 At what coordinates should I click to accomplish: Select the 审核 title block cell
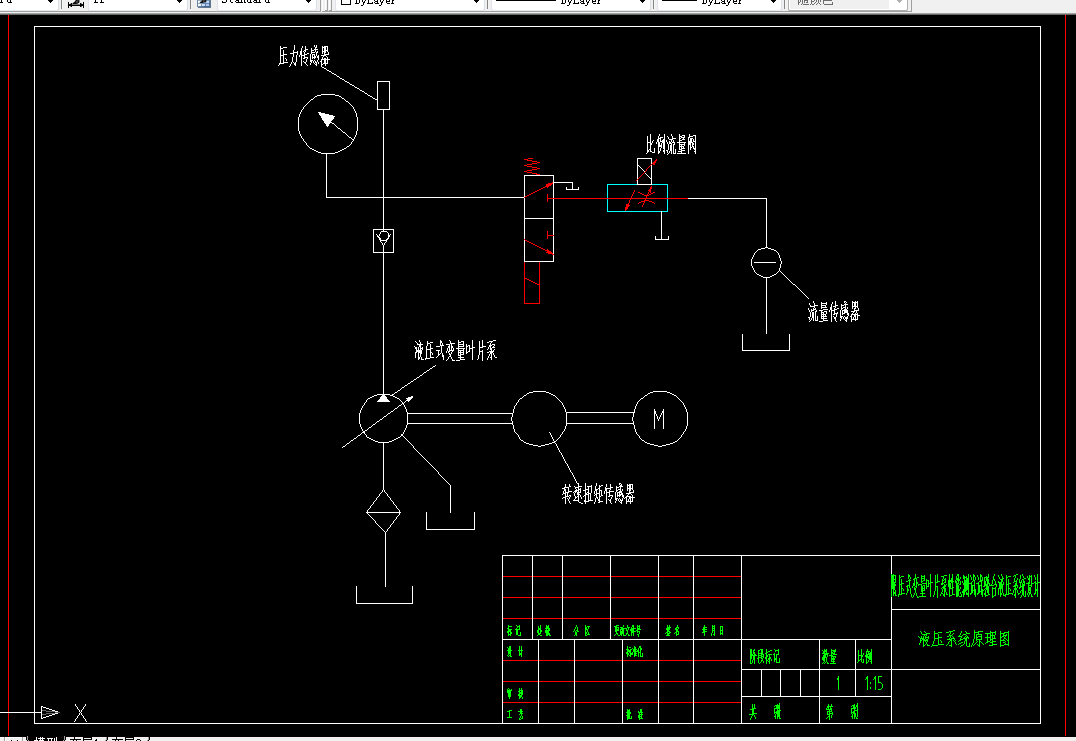click(515, 694)
